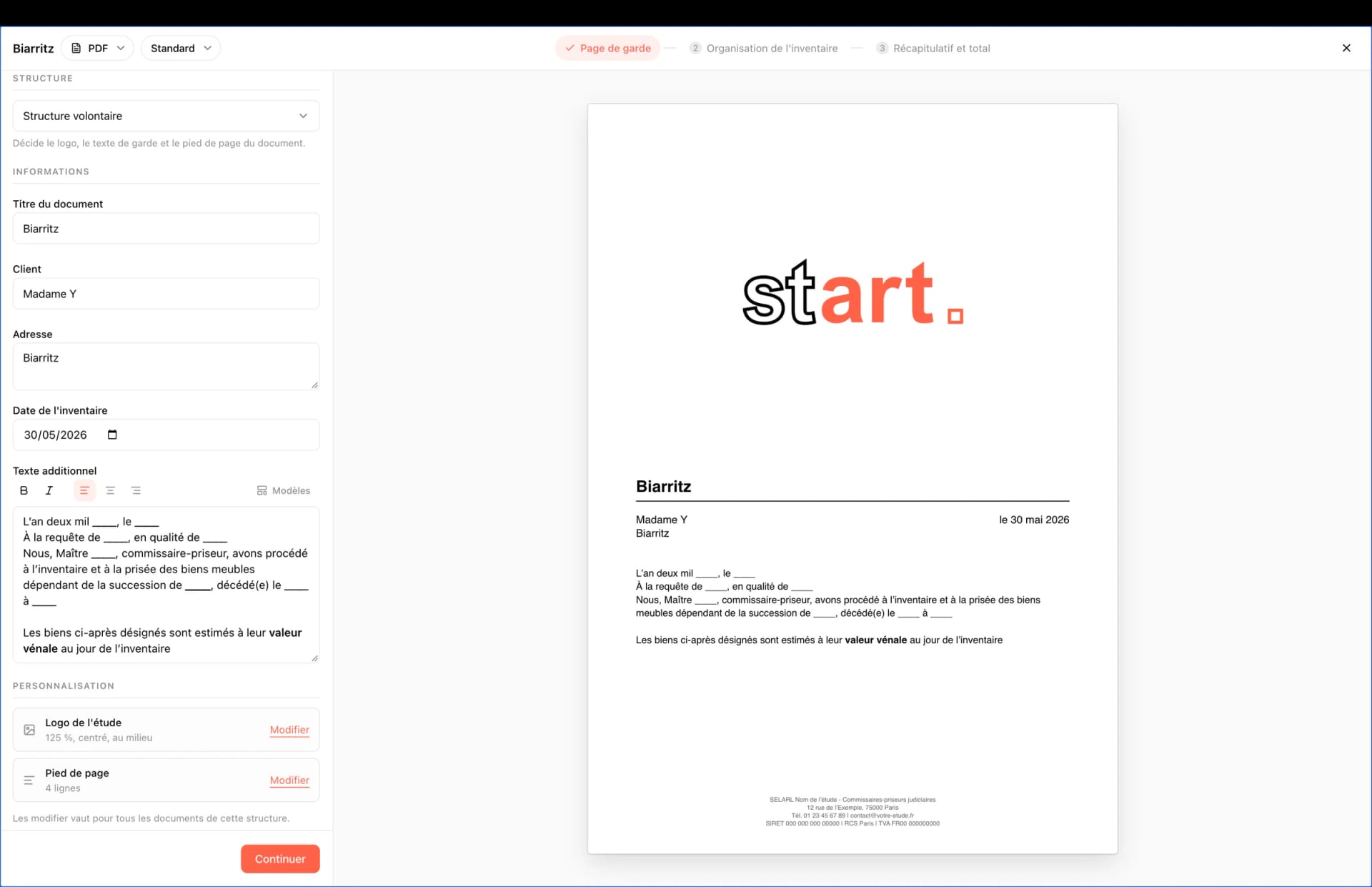Image resolution: width=1372 pixels, height=887 pixels.
Task: Focus the Client field with Madame Y
Action: click(166, 294)
